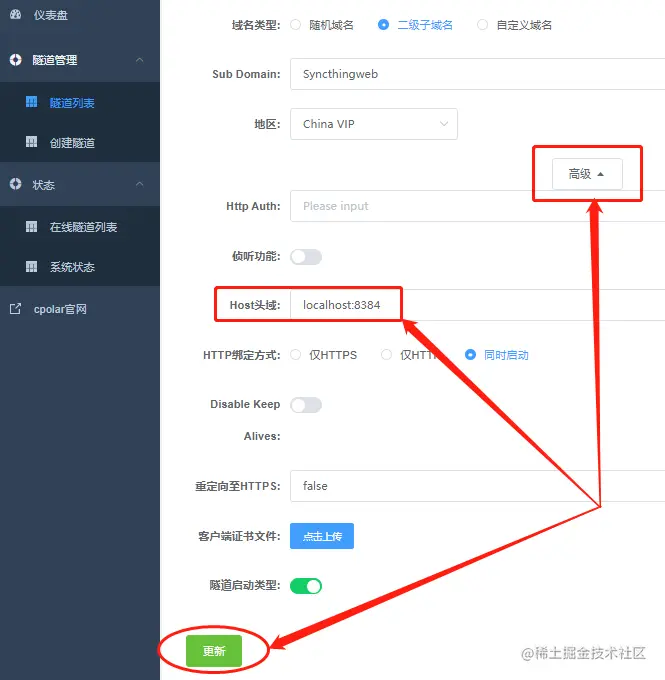Open 隧道列表 in the sidebar
The width and height of the screenshot is (665, 680).
72,103
